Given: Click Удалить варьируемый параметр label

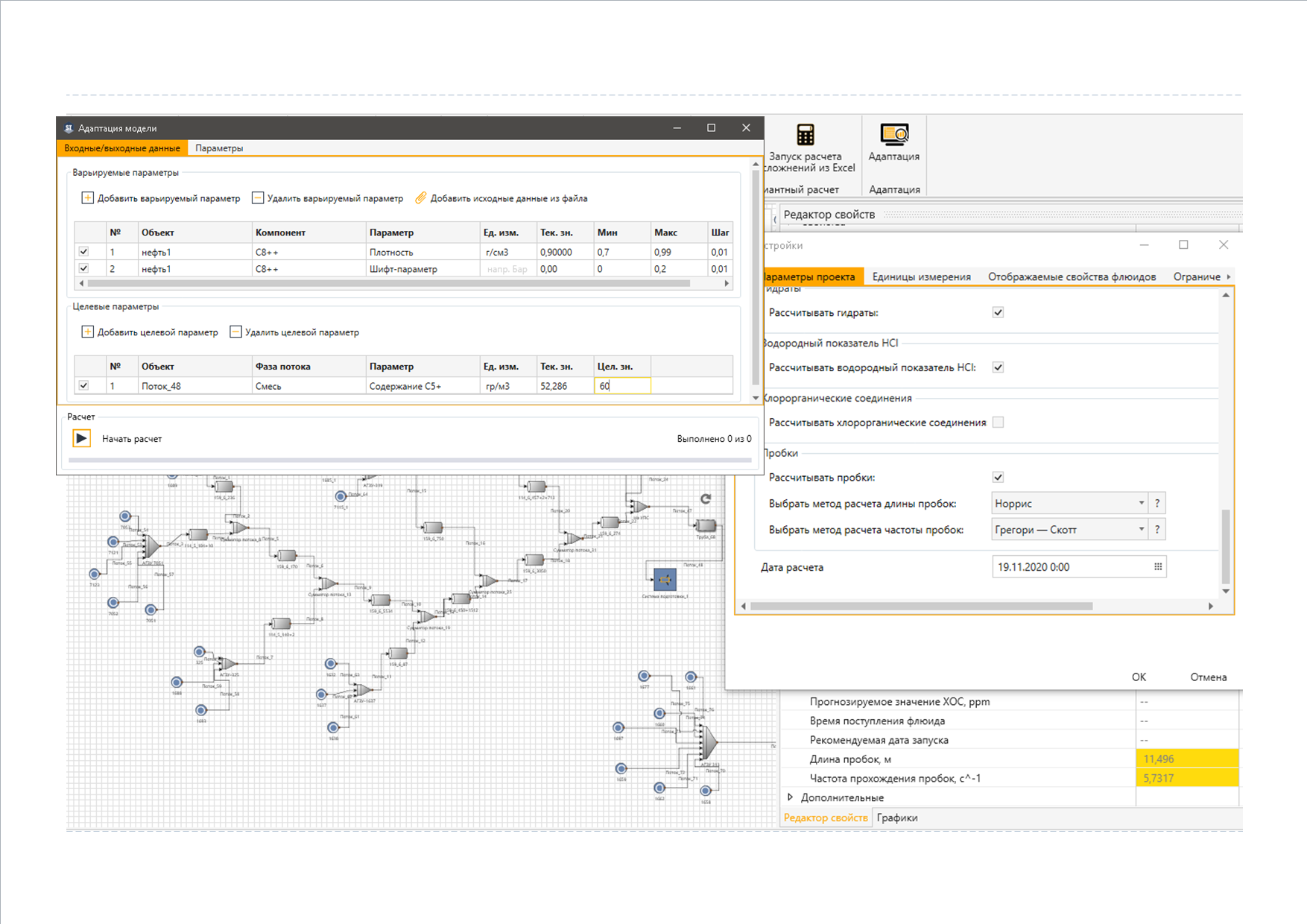Looking at the screenshot, I should [x=335, y=198].
